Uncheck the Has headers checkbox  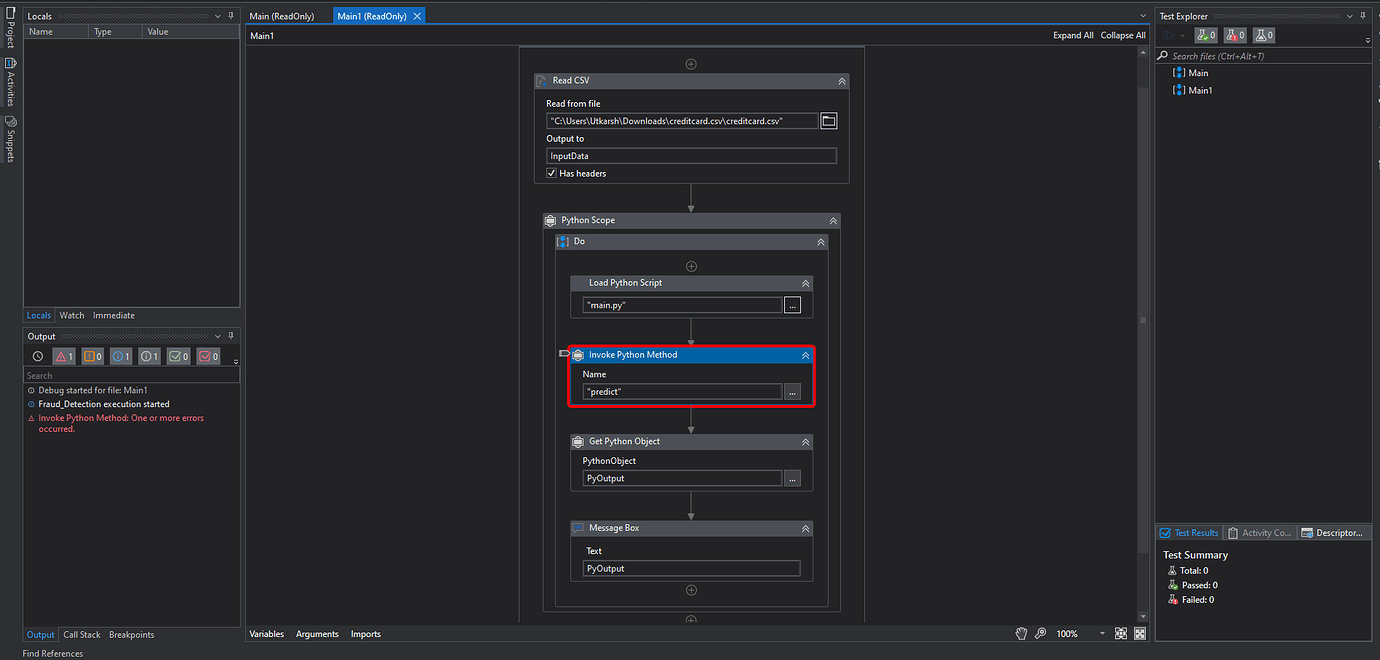coord(551,173)
